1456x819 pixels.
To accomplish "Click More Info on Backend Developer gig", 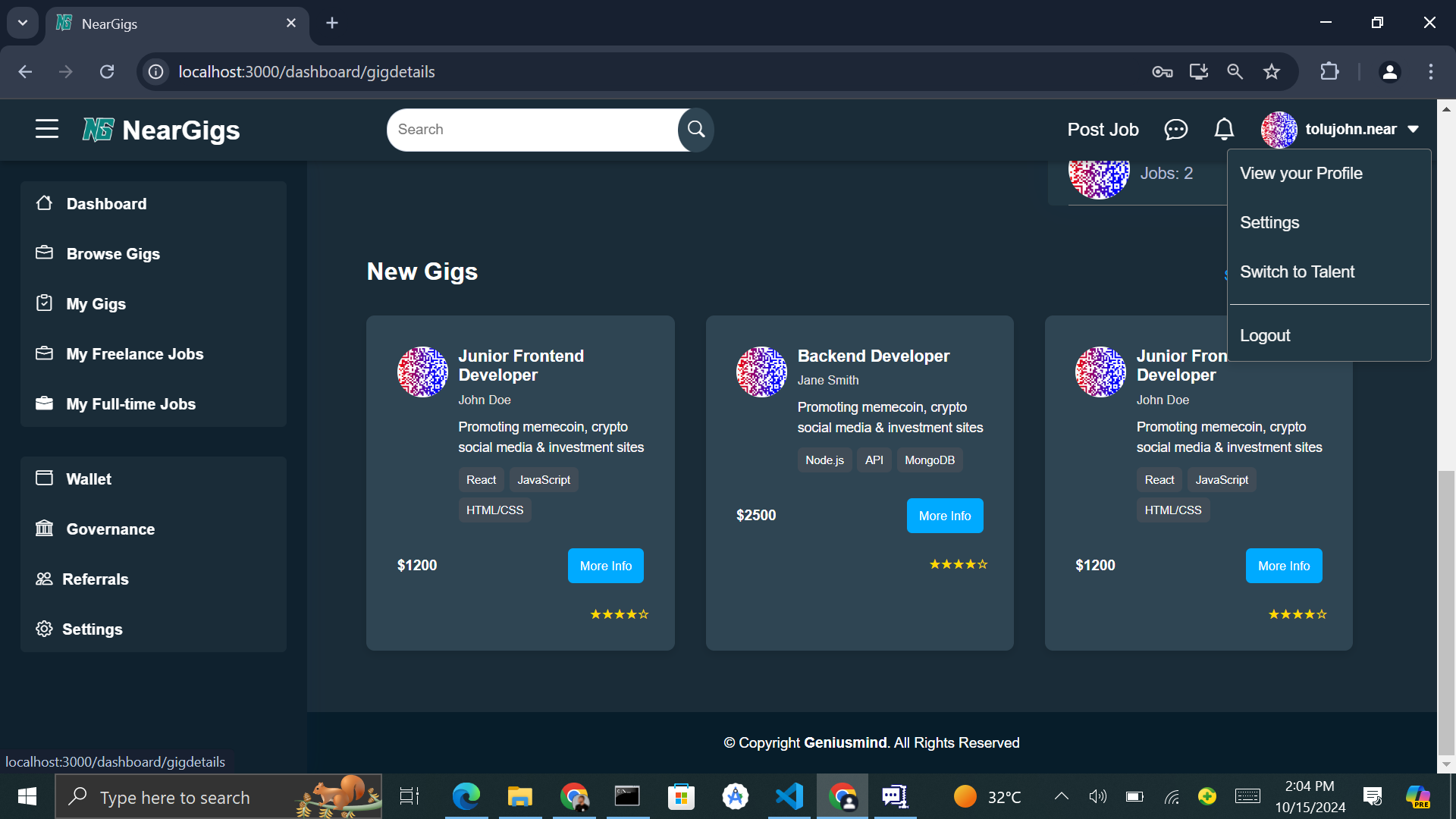I will pos(945,516).
